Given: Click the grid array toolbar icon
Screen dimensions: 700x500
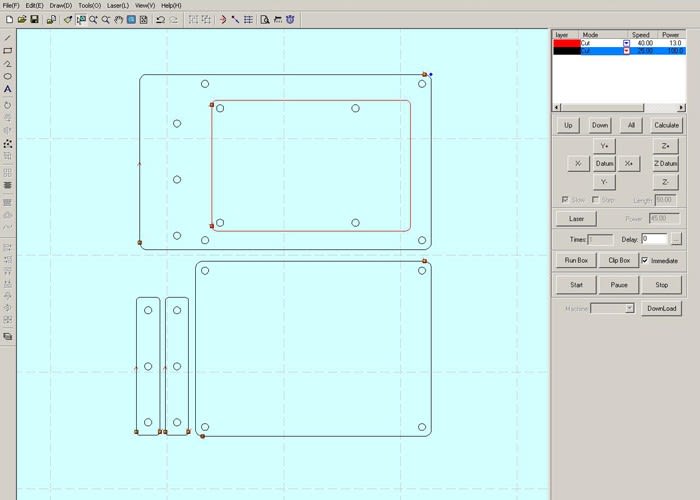Looking at the screenshot, I should pyautogui.click(x=248, y=20).
